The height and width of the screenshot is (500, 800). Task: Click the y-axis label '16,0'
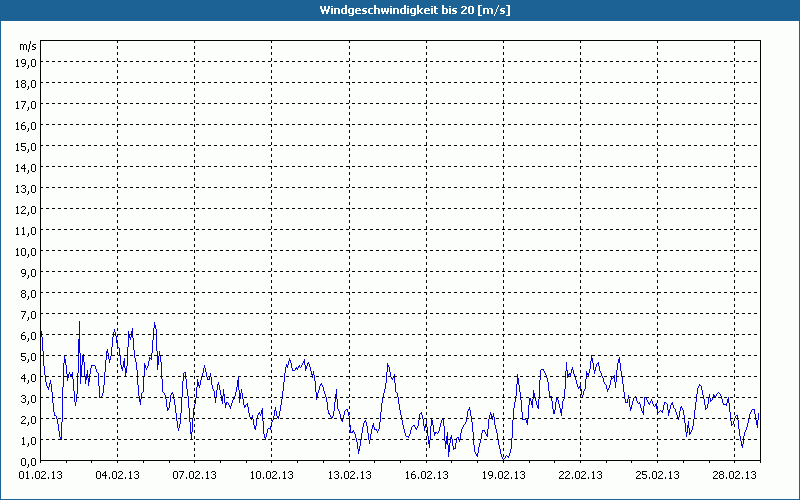click(28, 126)
